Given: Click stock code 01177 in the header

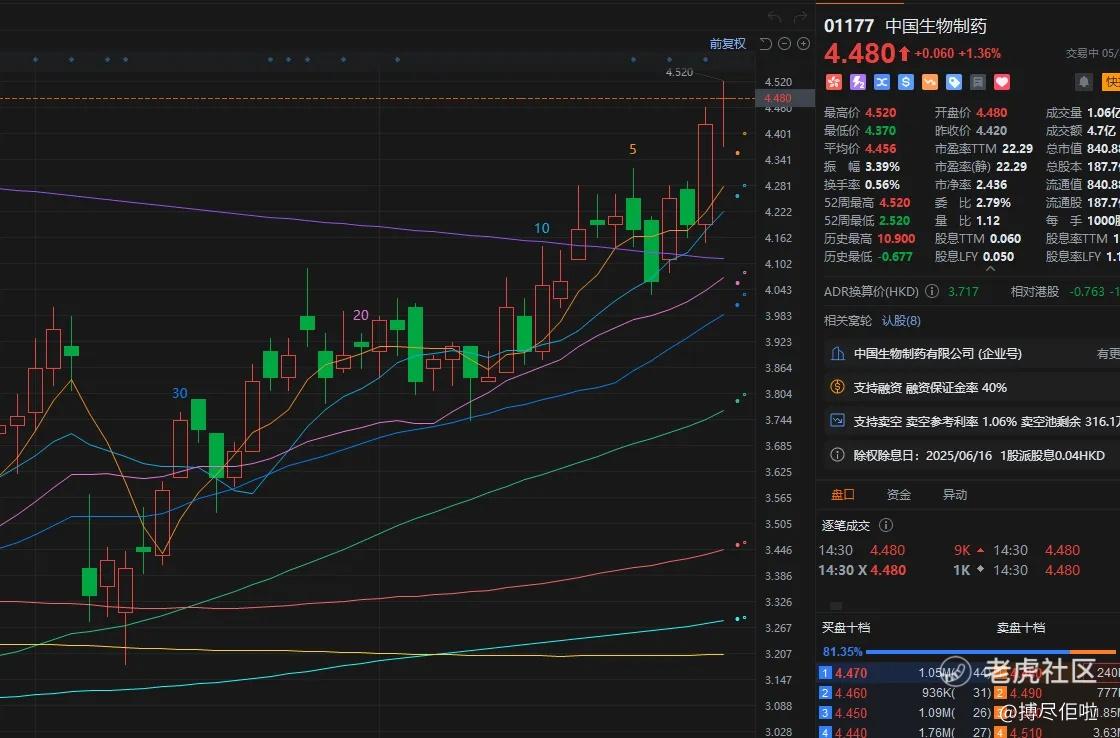Looking at the screenshot, I should point(849,26).
